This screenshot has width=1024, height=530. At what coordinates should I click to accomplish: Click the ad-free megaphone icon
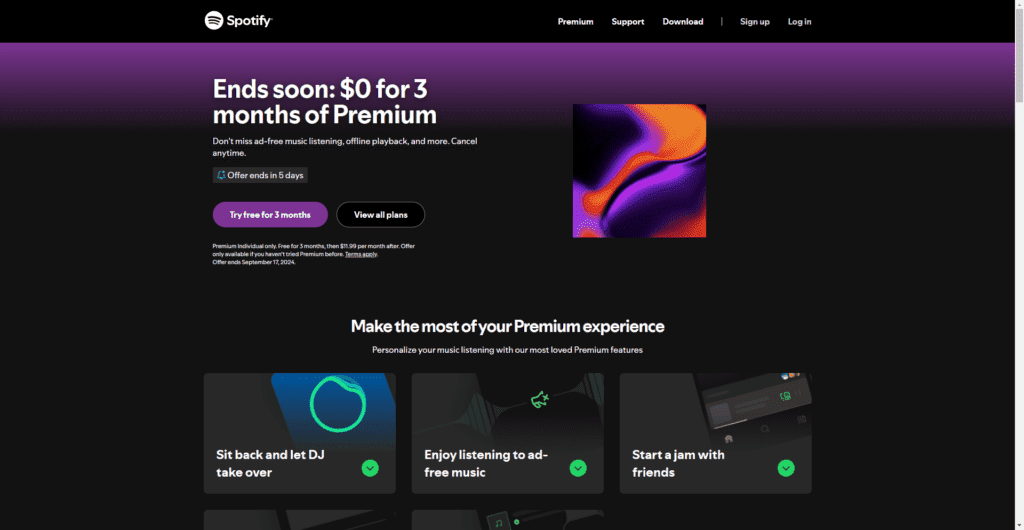539,399
